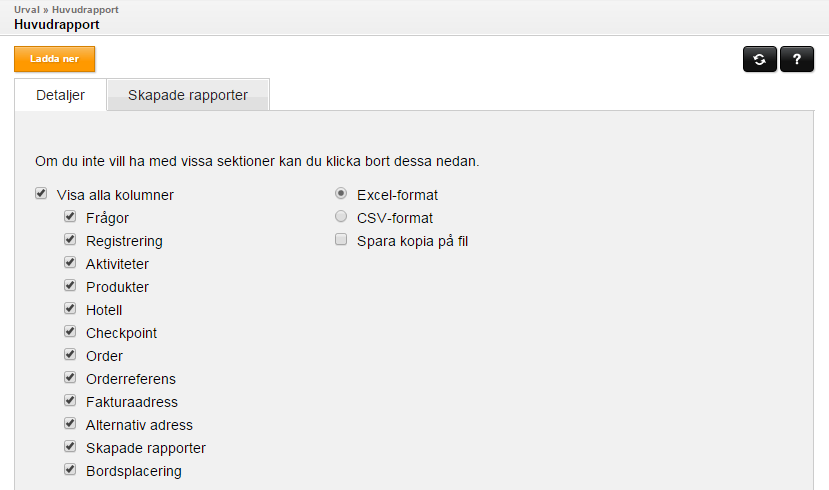Select the Detaljer tab

pyautogui.click(x=60, y=95)
